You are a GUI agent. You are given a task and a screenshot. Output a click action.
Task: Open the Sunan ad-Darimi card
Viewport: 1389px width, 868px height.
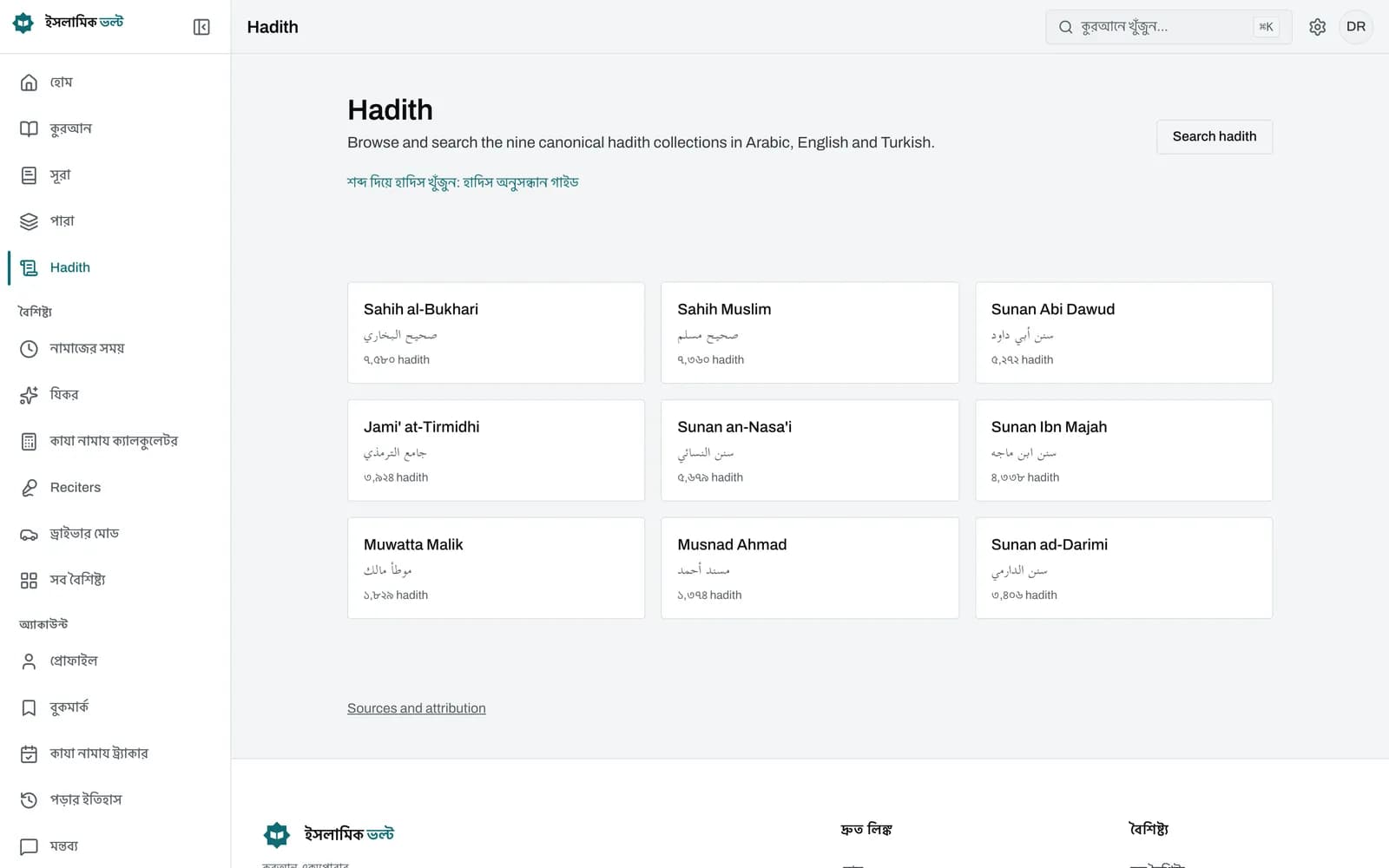pyautogui.click(x=1123, y=568)
